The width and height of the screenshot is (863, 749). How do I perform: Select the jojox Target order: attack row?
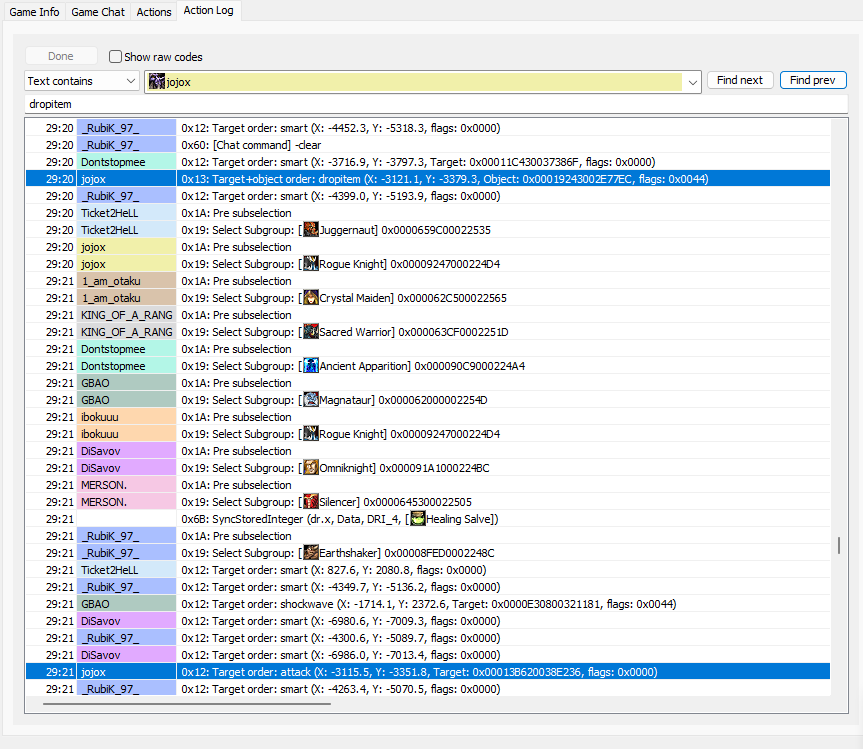428,672
